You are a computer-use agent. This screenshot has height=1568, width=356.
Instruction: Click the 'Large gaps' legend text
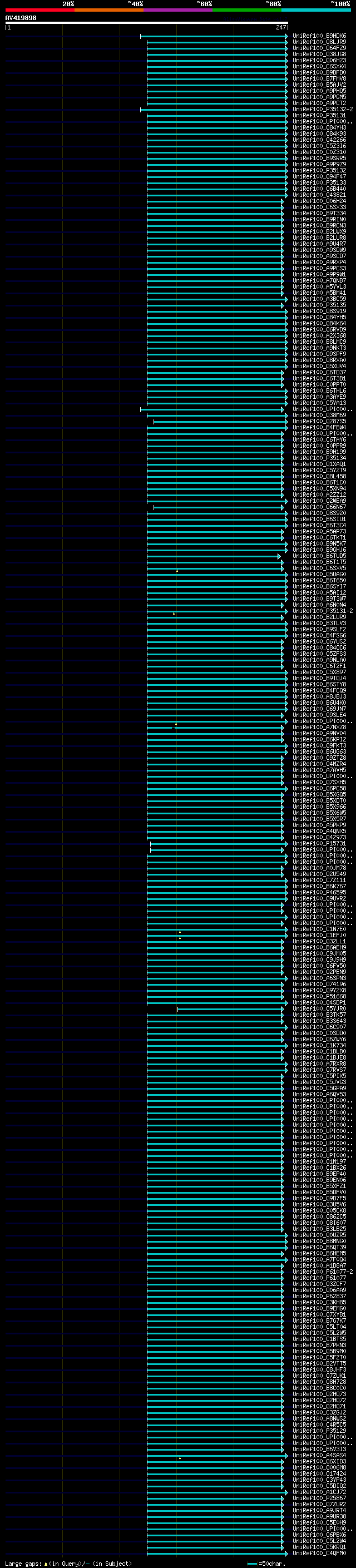click(24, 1564)
